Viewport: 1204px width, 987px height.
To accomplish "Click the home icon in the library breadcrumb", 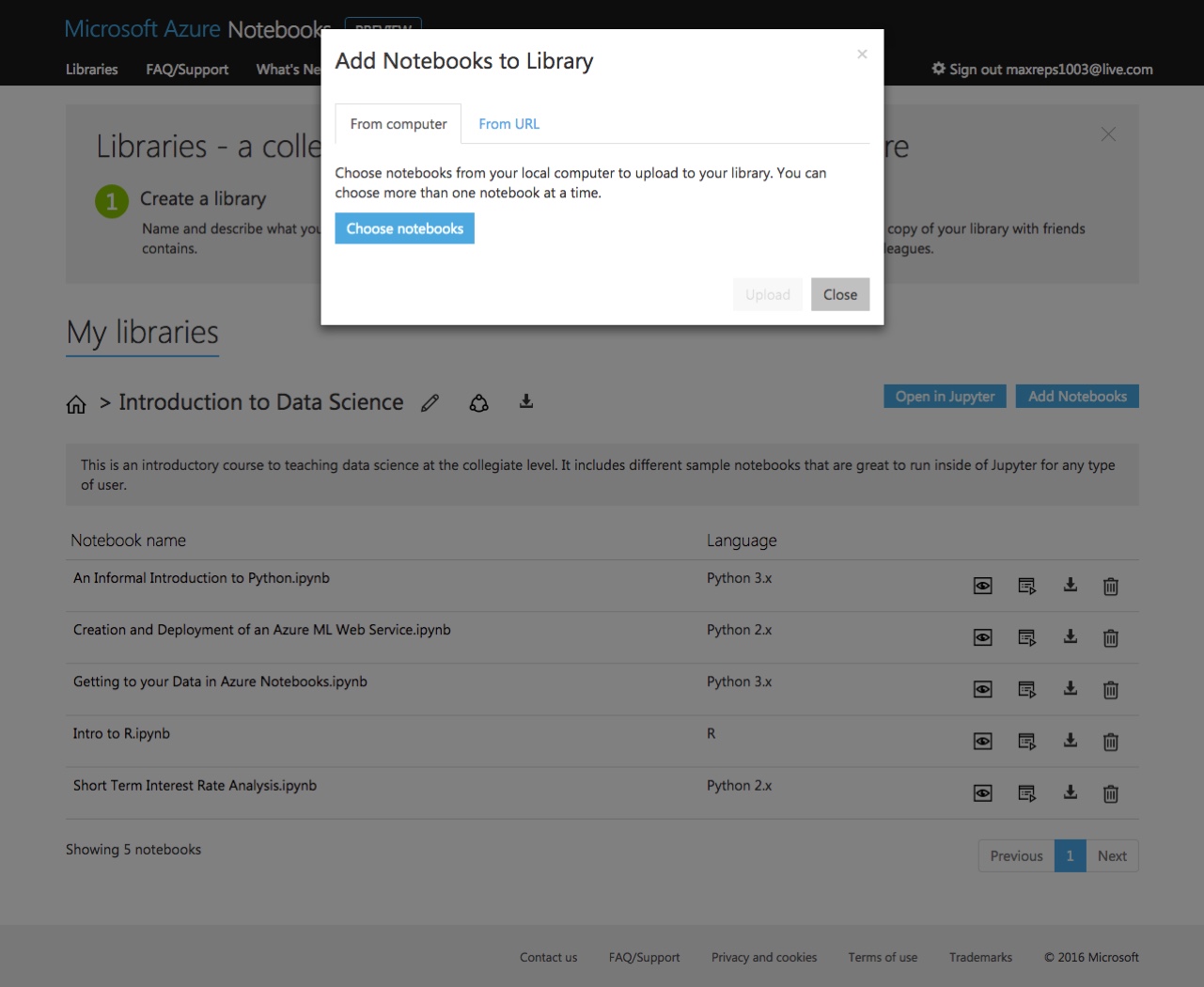I will pyautogui.click(x=76, y=404).
